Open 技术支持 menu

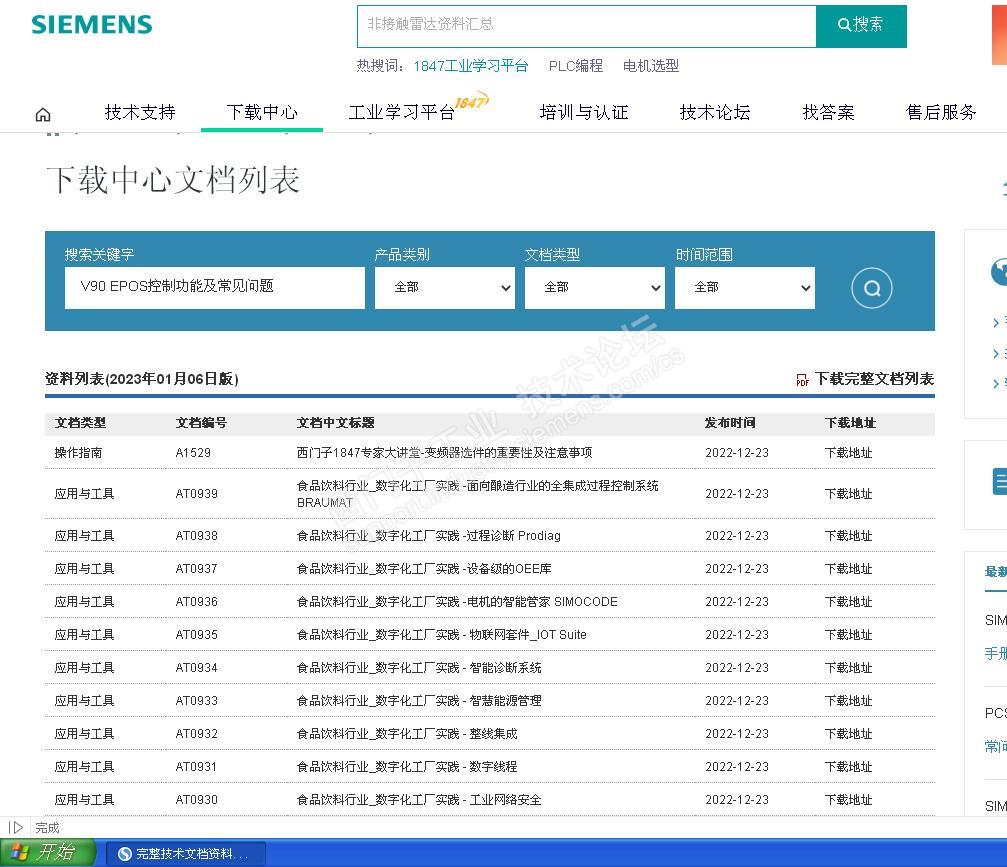tap(140, 112)
